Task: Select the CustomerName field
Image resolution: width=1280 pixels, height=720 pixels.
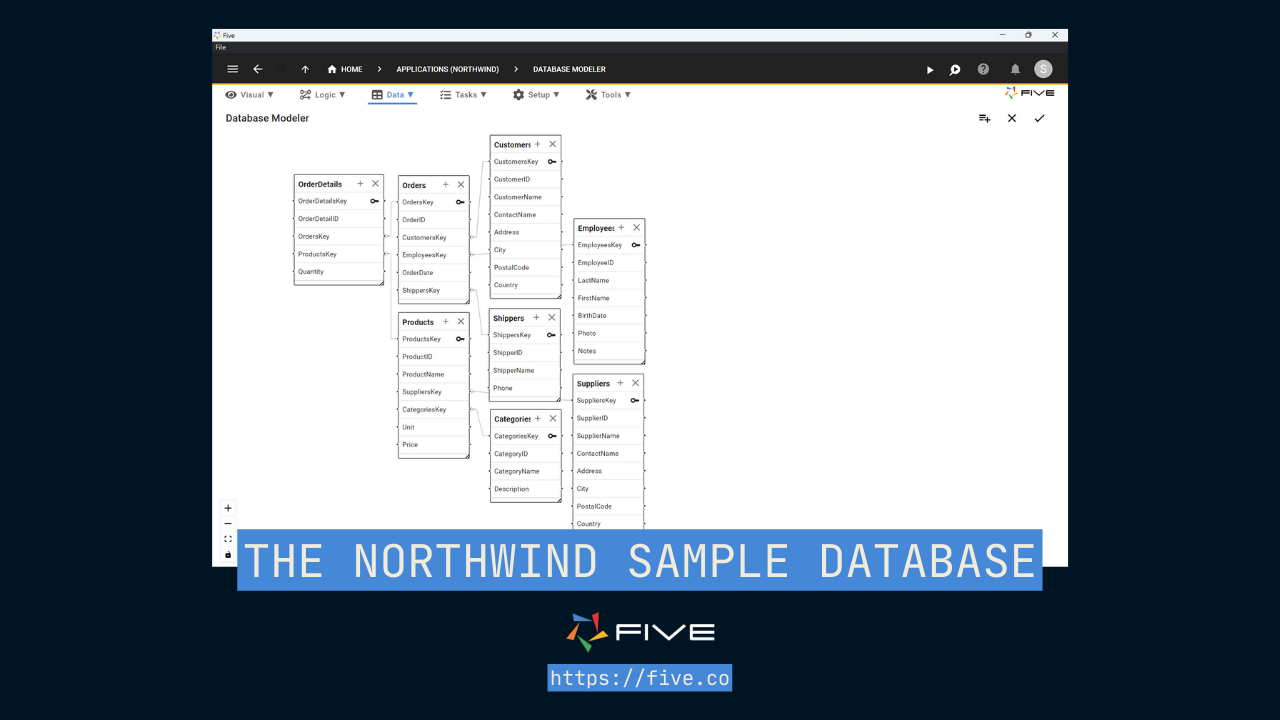Action: tap(525, 197)
